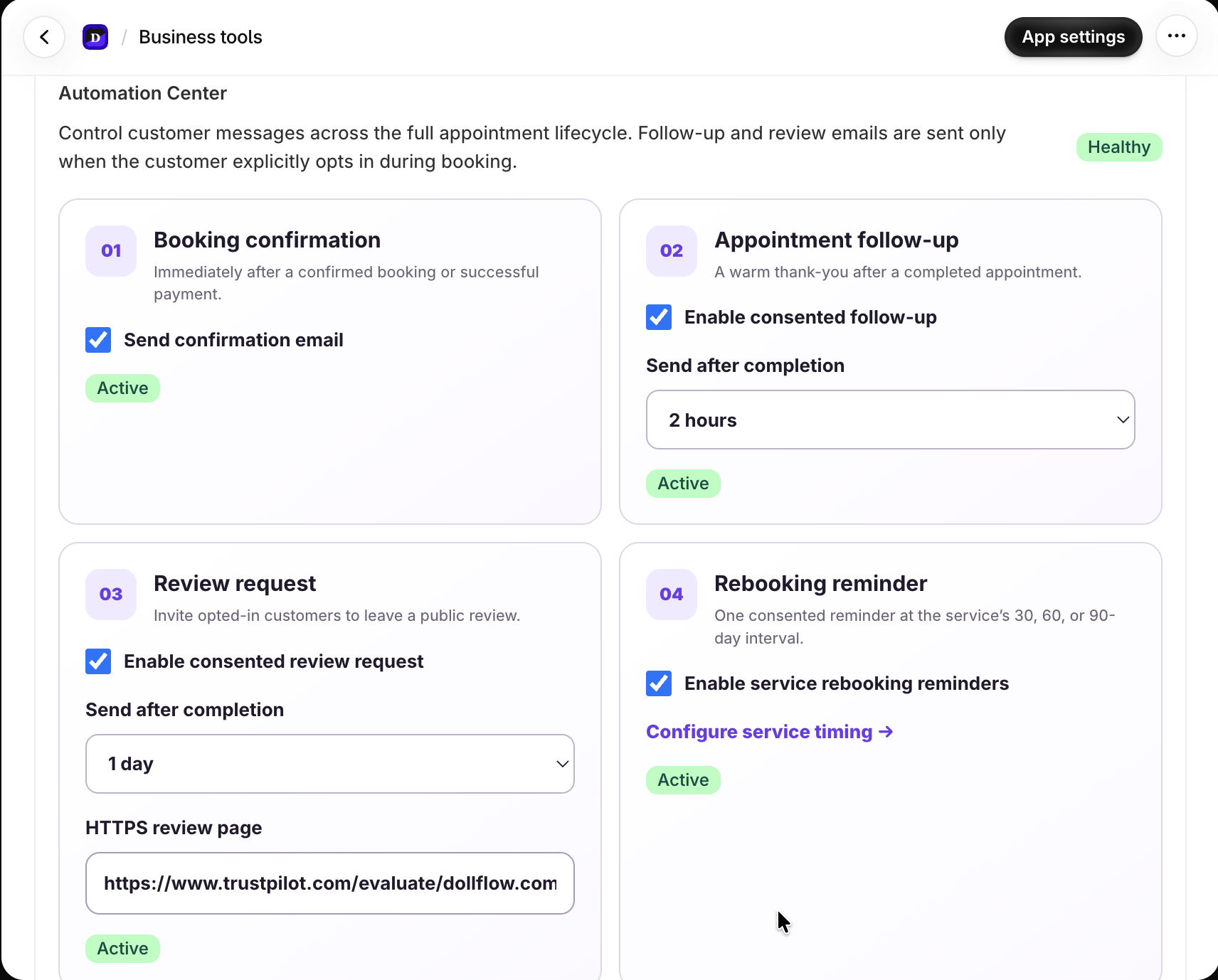Click the Rebooking reminder title
Image resolution: width=1218 pixels, height=980 pixels.
820,584
